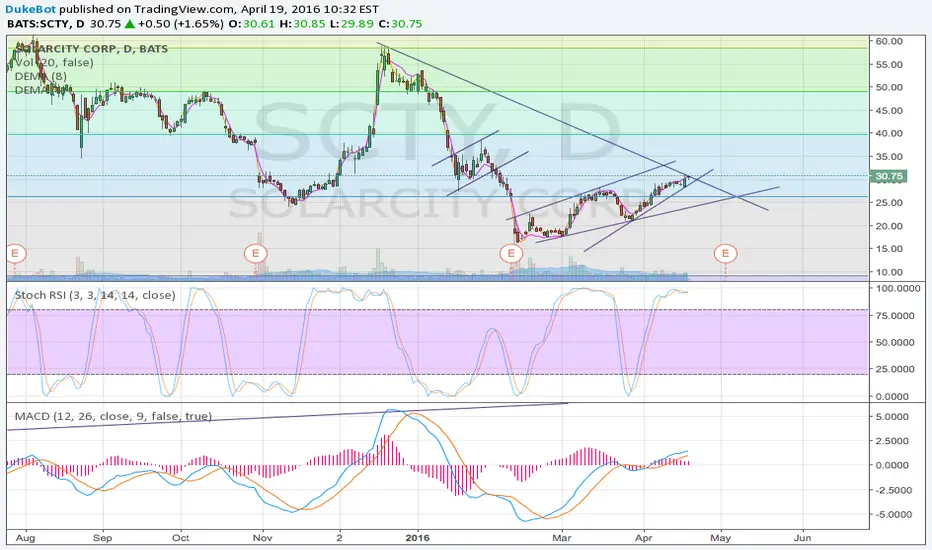
Task: Select the BATS:SCTY, D symbol text
Action: (x=46, y=24)
